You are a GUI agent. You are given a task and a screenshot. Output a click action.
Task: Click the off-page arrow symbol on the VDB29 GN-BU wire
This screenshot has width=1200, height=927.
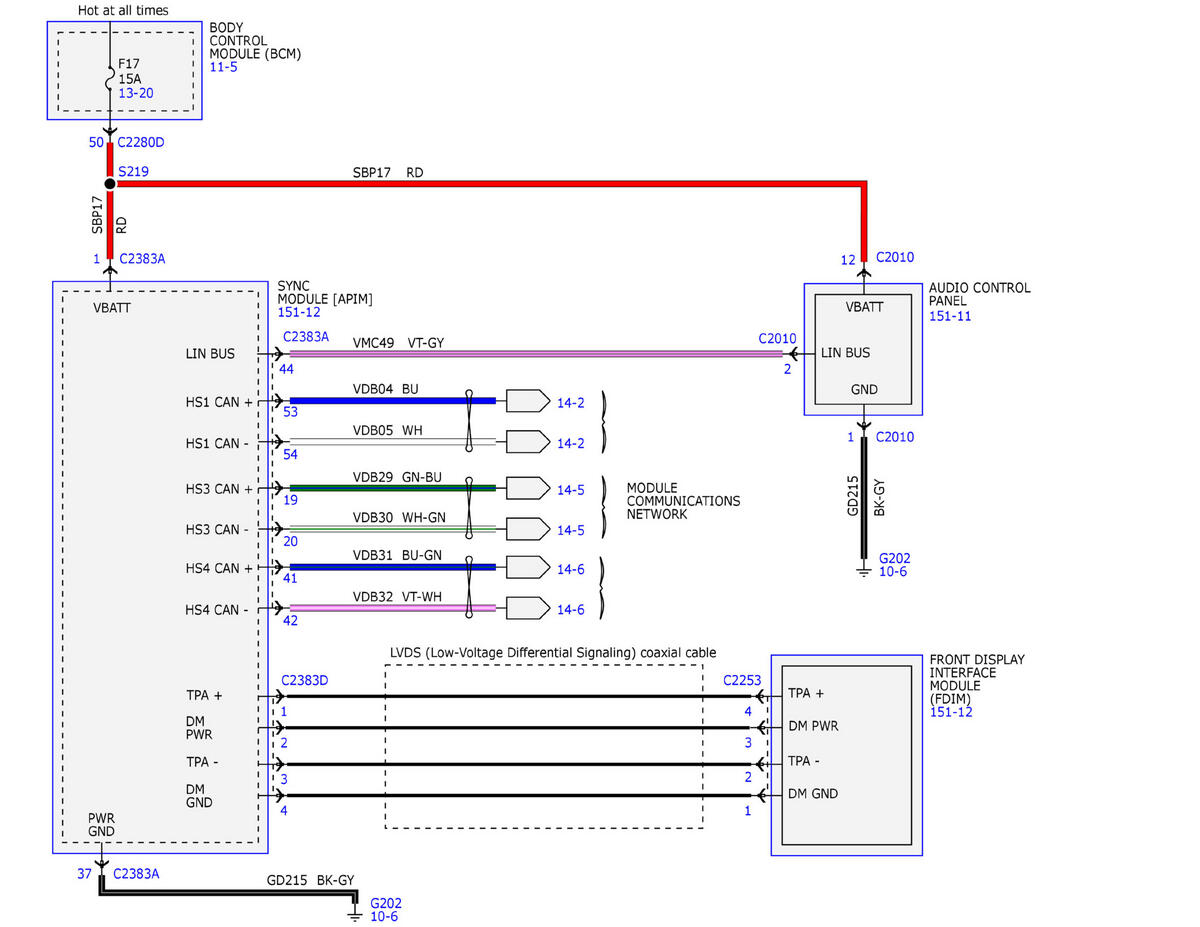point(528,489)
